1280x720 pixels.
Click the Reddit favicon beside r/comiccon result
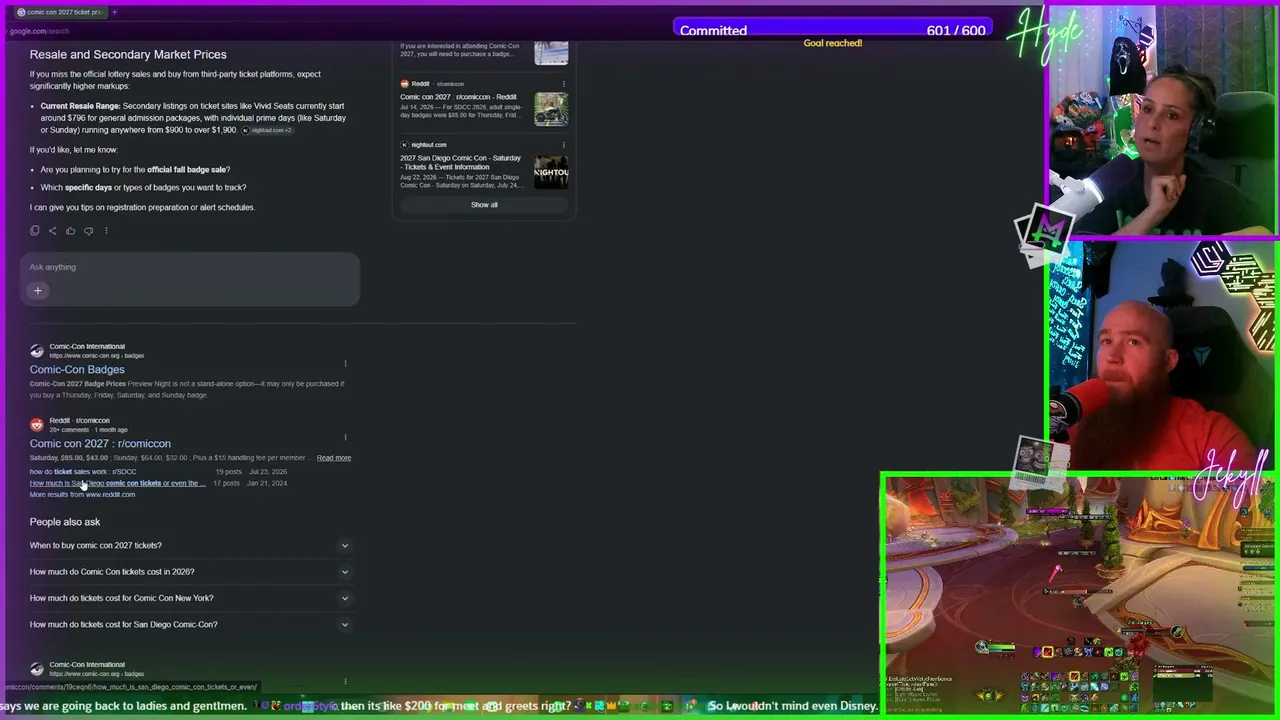pos(37,425)
